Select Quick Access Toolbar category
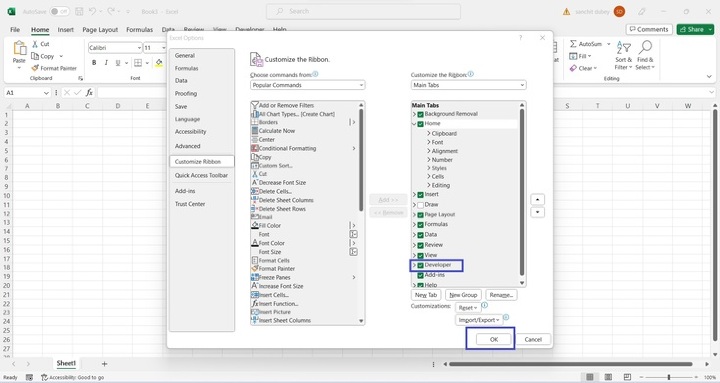 point(202,175)
